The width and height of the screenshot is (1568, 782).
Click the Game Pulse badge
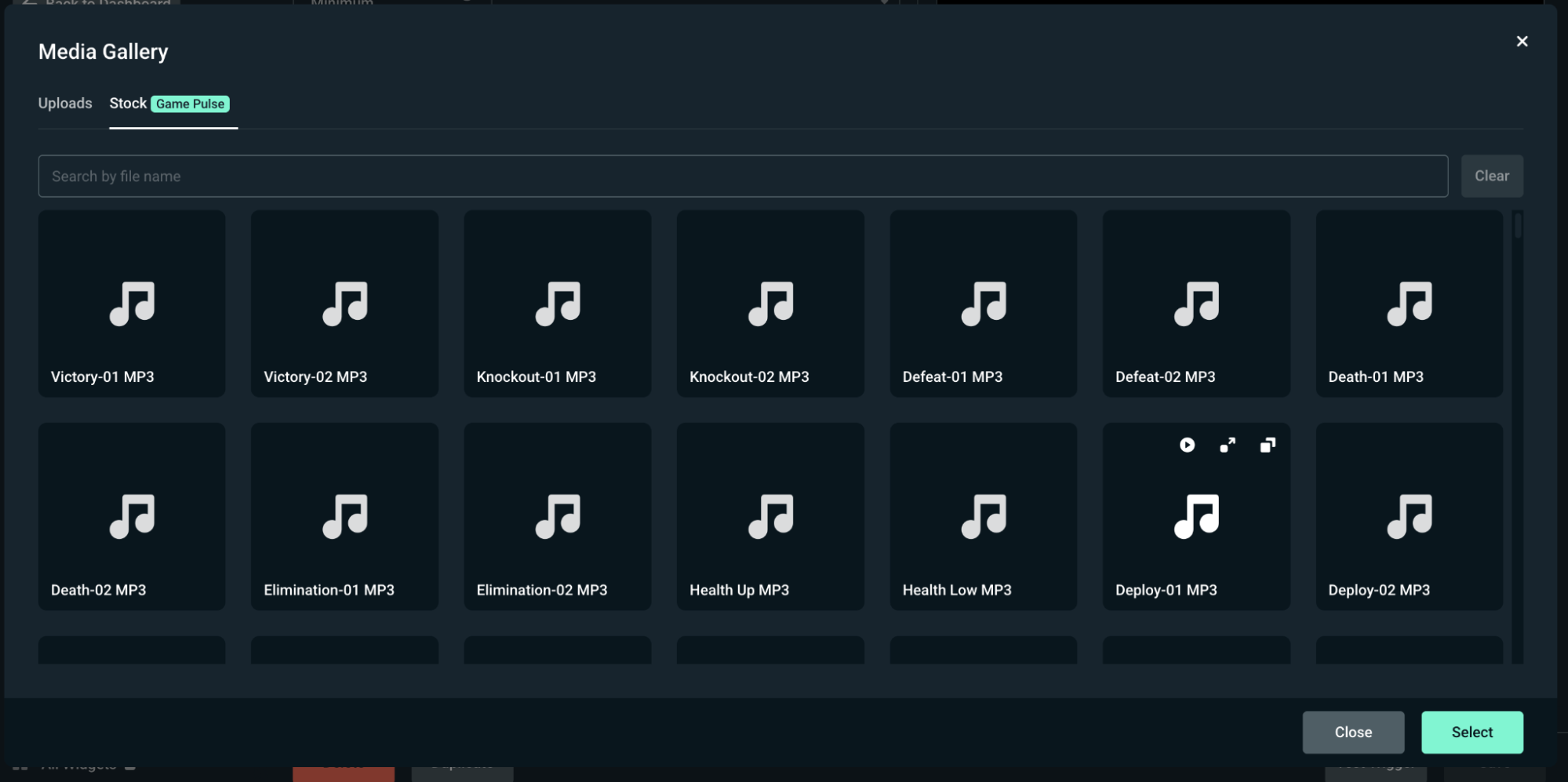click(190, 104)
